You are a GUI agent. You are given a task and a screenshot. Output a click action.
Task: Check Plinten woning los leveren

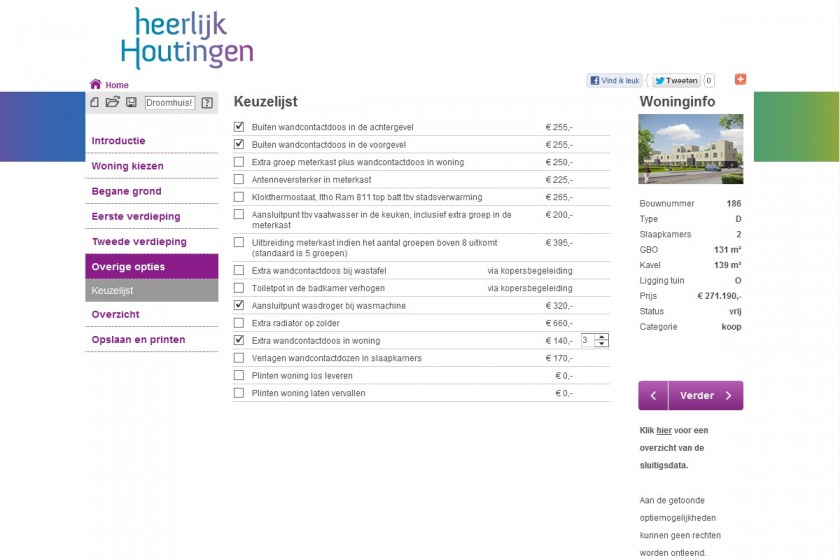239,375
